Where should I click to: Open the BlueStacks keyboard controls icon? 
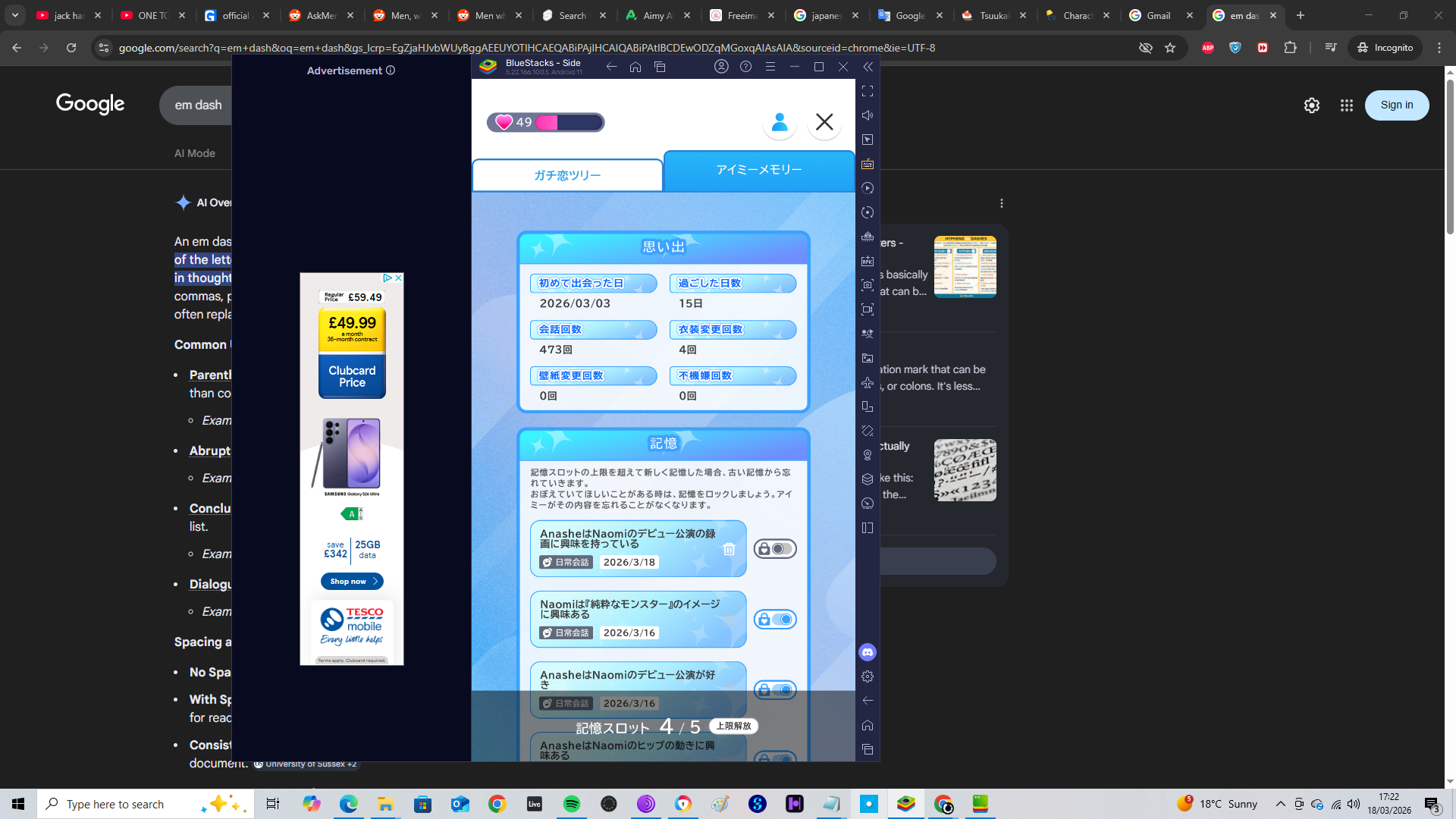tap(868, 164)
